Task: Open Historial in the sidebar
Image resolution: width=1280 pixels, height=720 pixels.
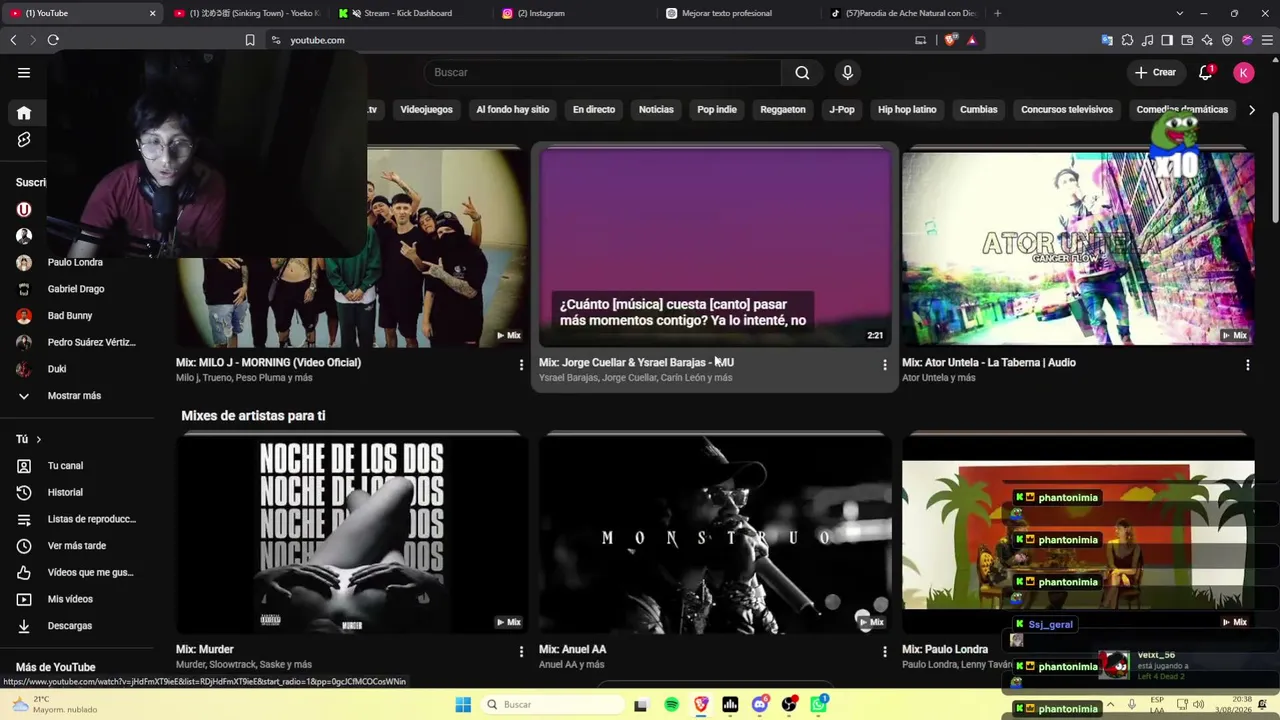Action: [x=65, y=493]
